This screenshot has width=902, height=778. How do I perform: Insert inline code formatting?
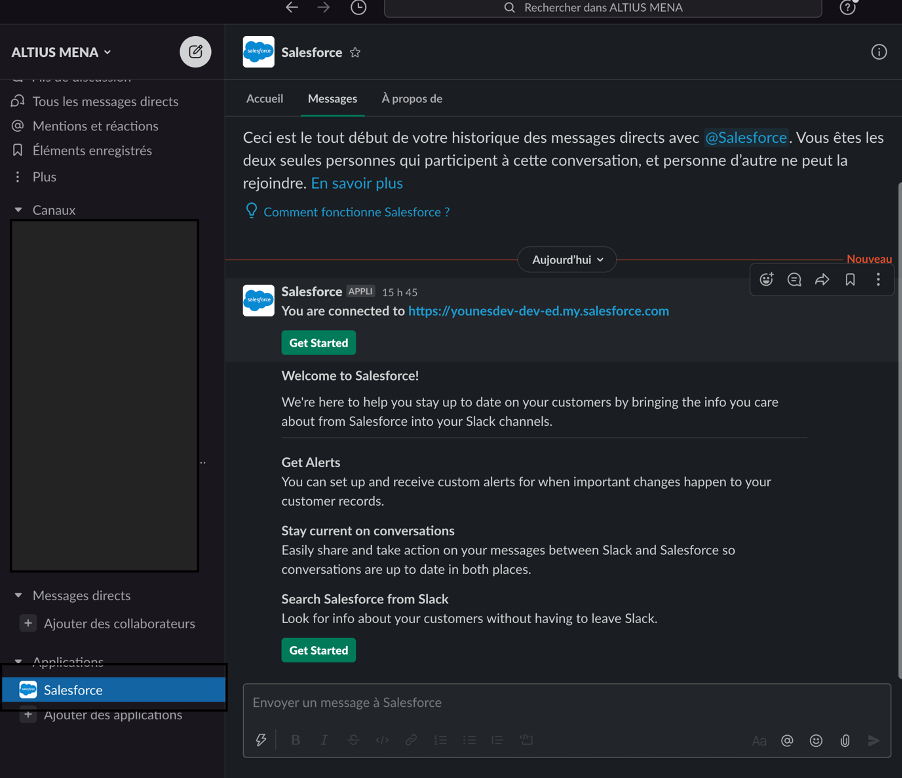tap(382, 740)
